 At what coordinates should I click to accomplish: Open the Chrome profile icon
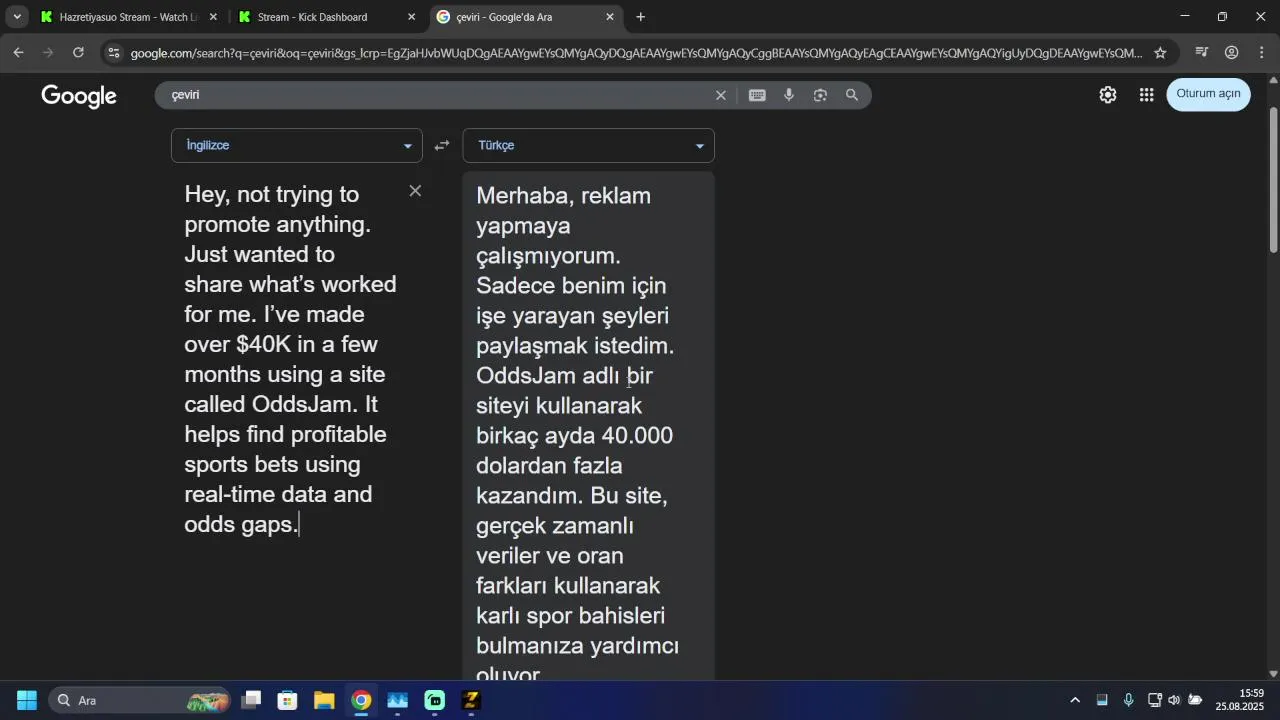(x=1232, y=52)
